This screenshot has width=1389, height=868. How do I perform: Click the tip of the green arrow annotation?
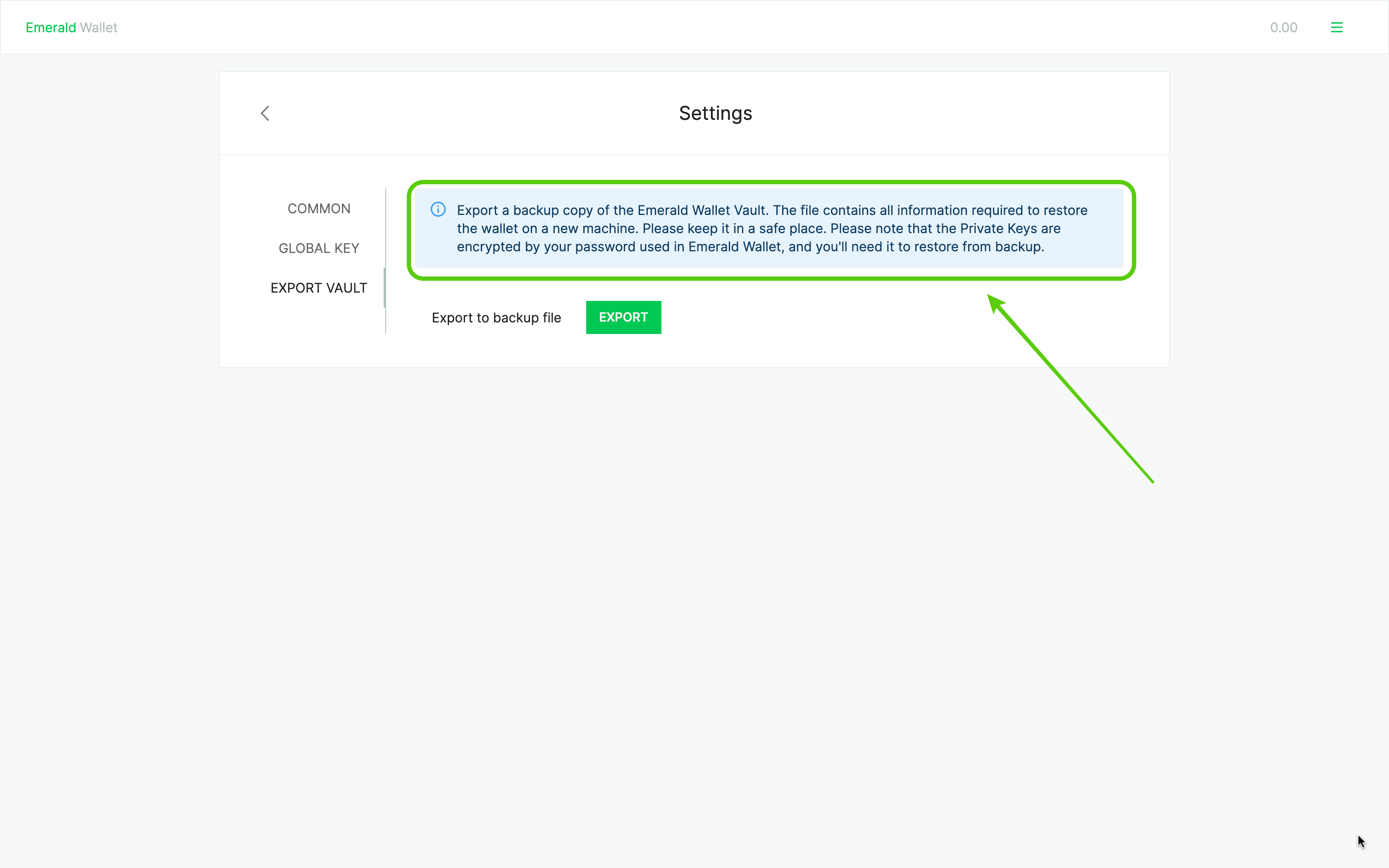[x=990, y=297]
